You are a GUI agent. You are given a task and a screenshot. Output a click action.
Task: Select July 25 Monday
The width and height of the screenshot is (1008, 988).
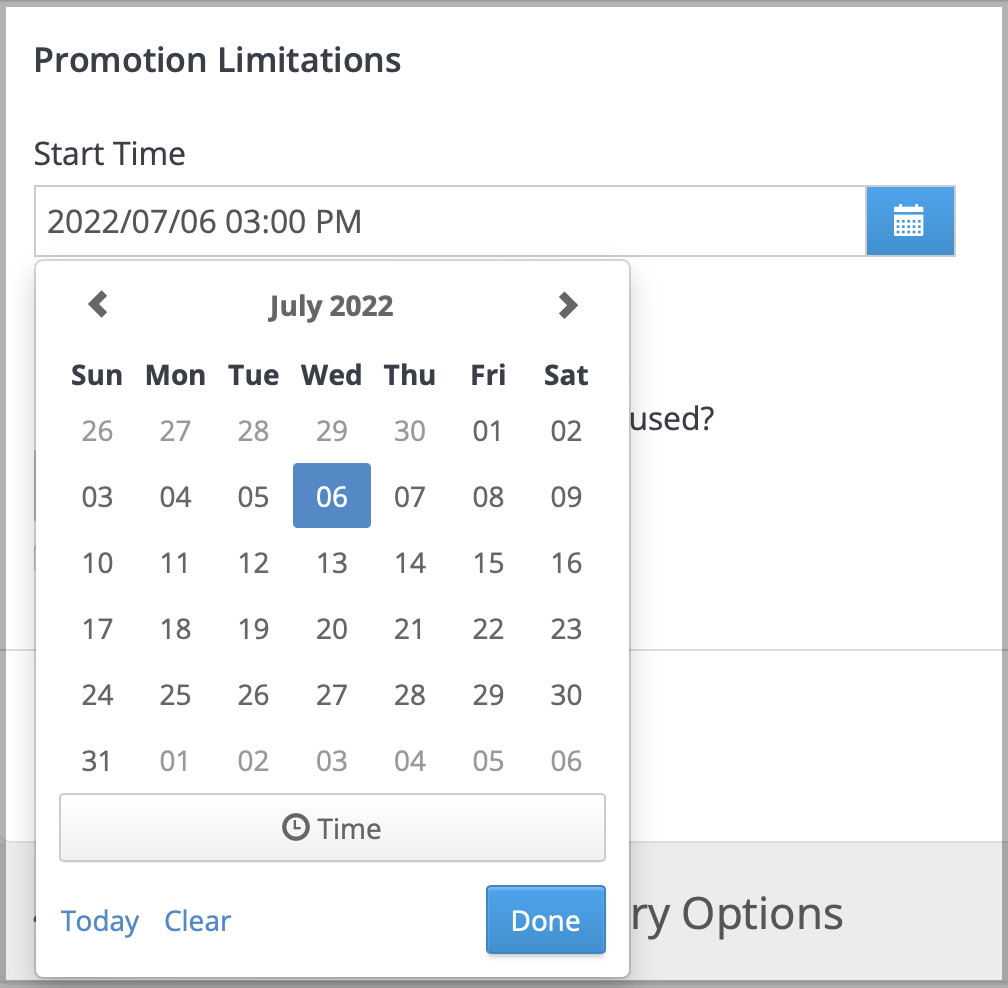pos(176,695)
